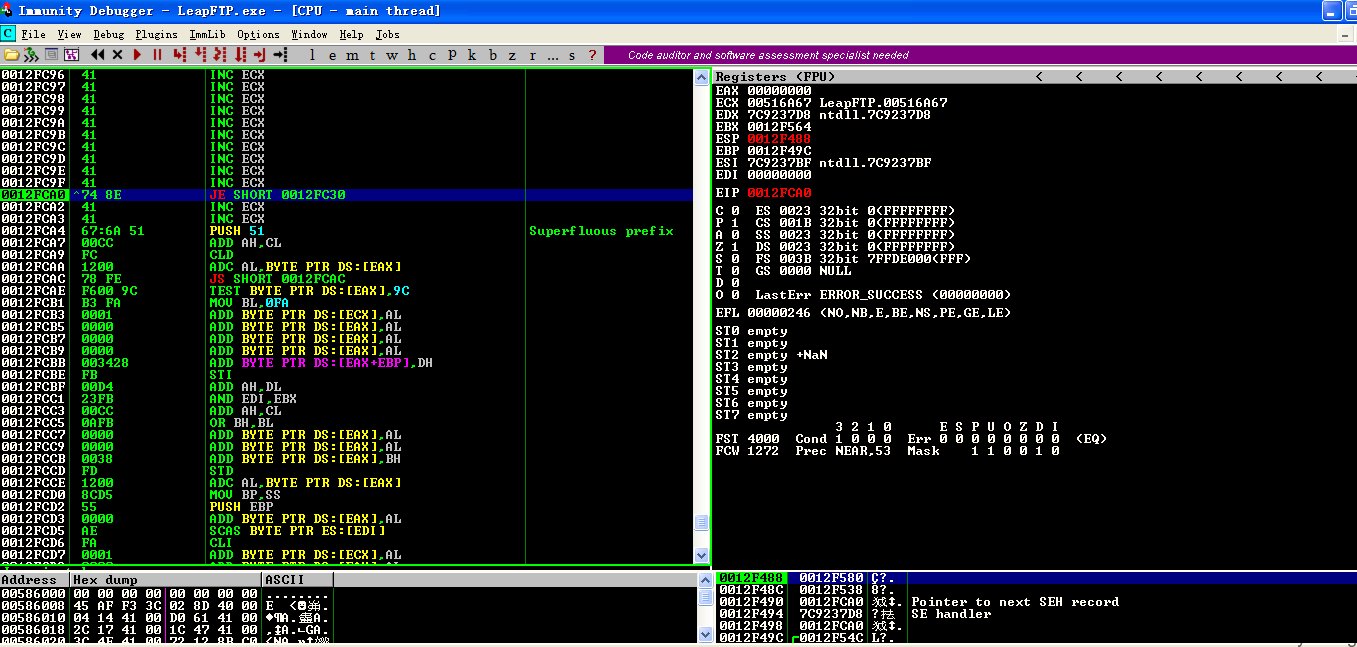Click 'Pointer to next SEH record' stack row

point(1035,602)
